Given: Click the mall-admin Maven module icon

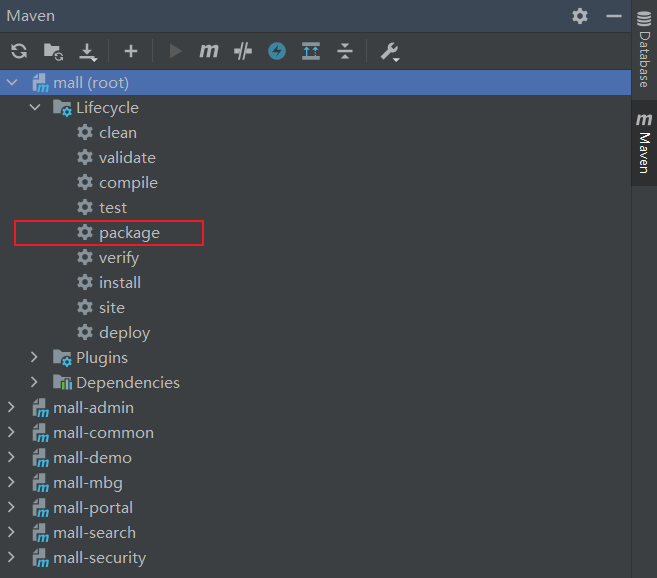Looking at the screenshot, I should pyautogui.click(x=41, y=408).
